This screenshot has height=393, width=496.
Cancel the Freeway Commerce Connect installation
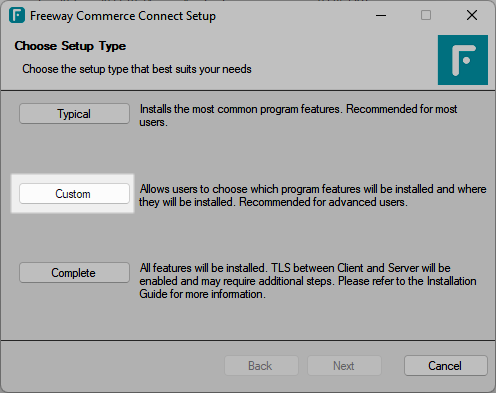coord(446,366)
